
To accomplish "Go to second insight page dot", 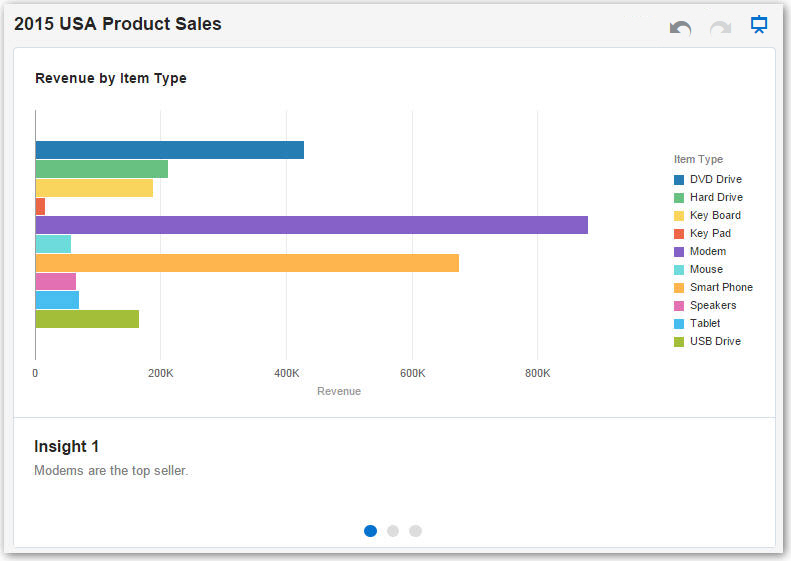I will (x=393, y=531).
